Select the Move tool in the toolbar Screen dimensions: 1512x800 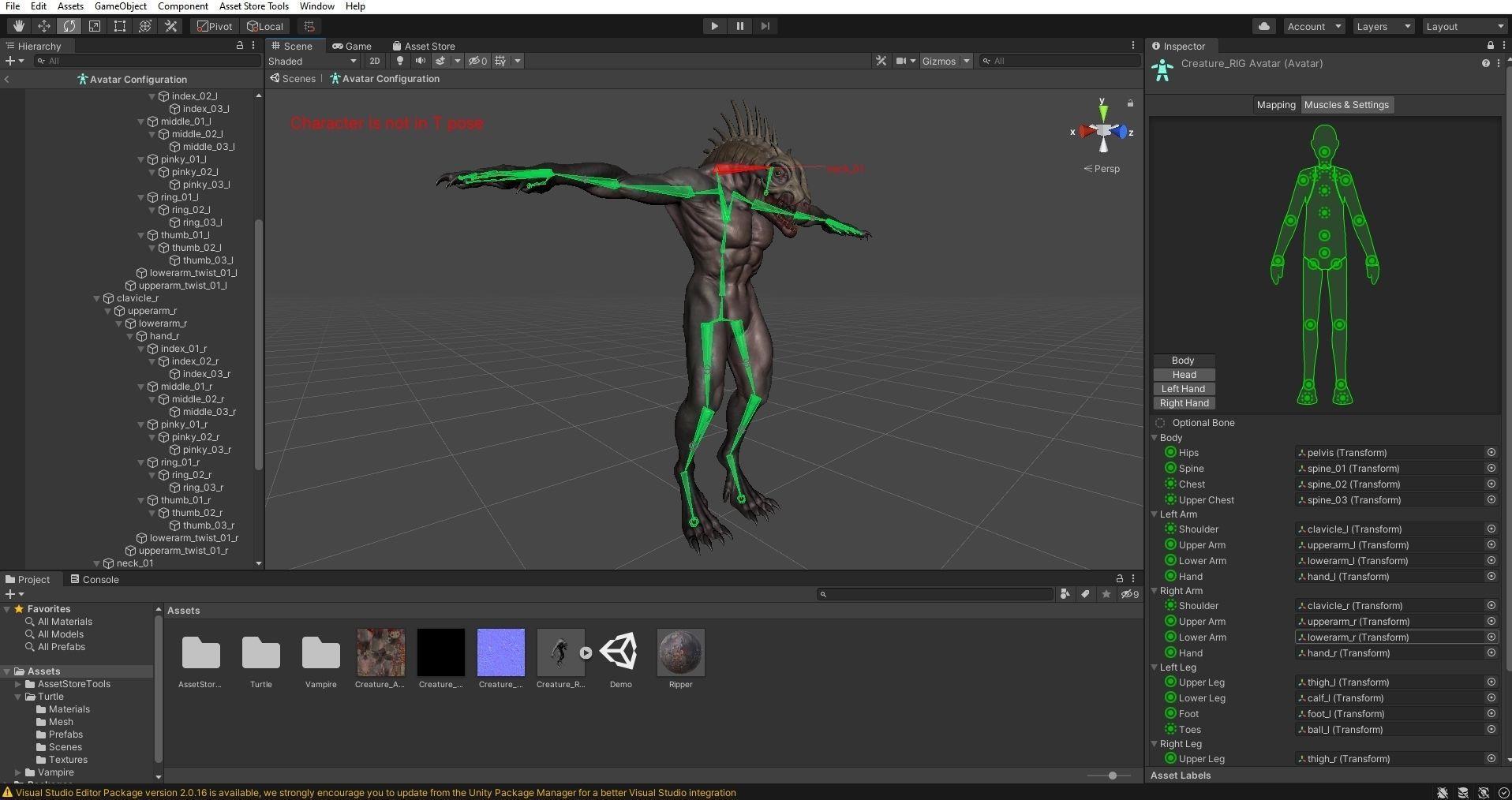click(x=44, y=26)
